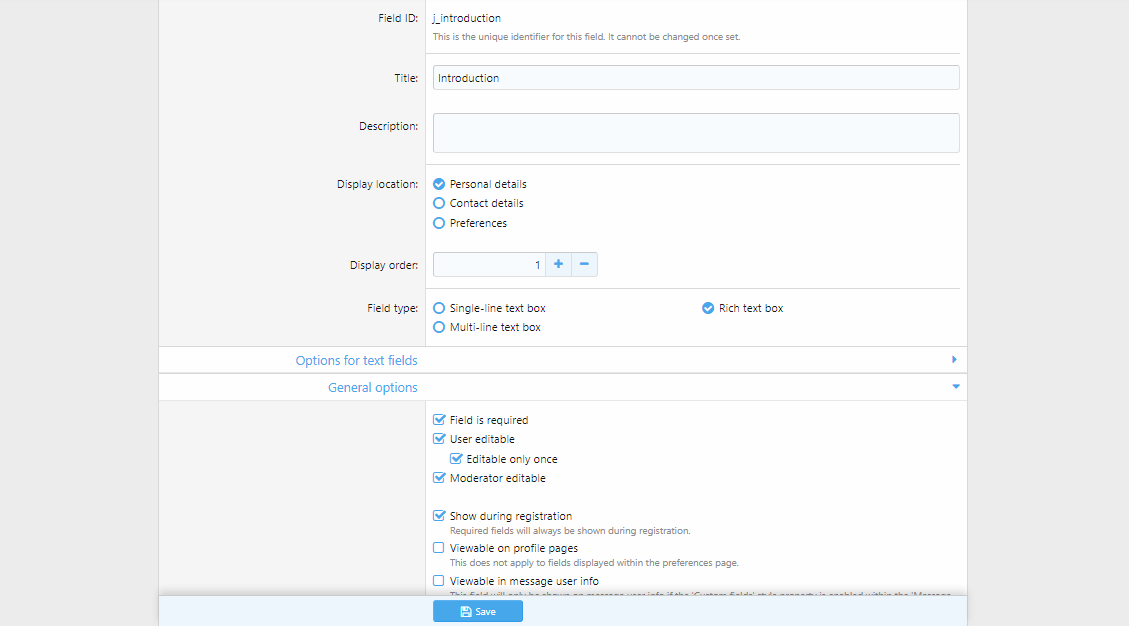
Task: Click the plus icon for Display order
Action: [x=558, y=264]
